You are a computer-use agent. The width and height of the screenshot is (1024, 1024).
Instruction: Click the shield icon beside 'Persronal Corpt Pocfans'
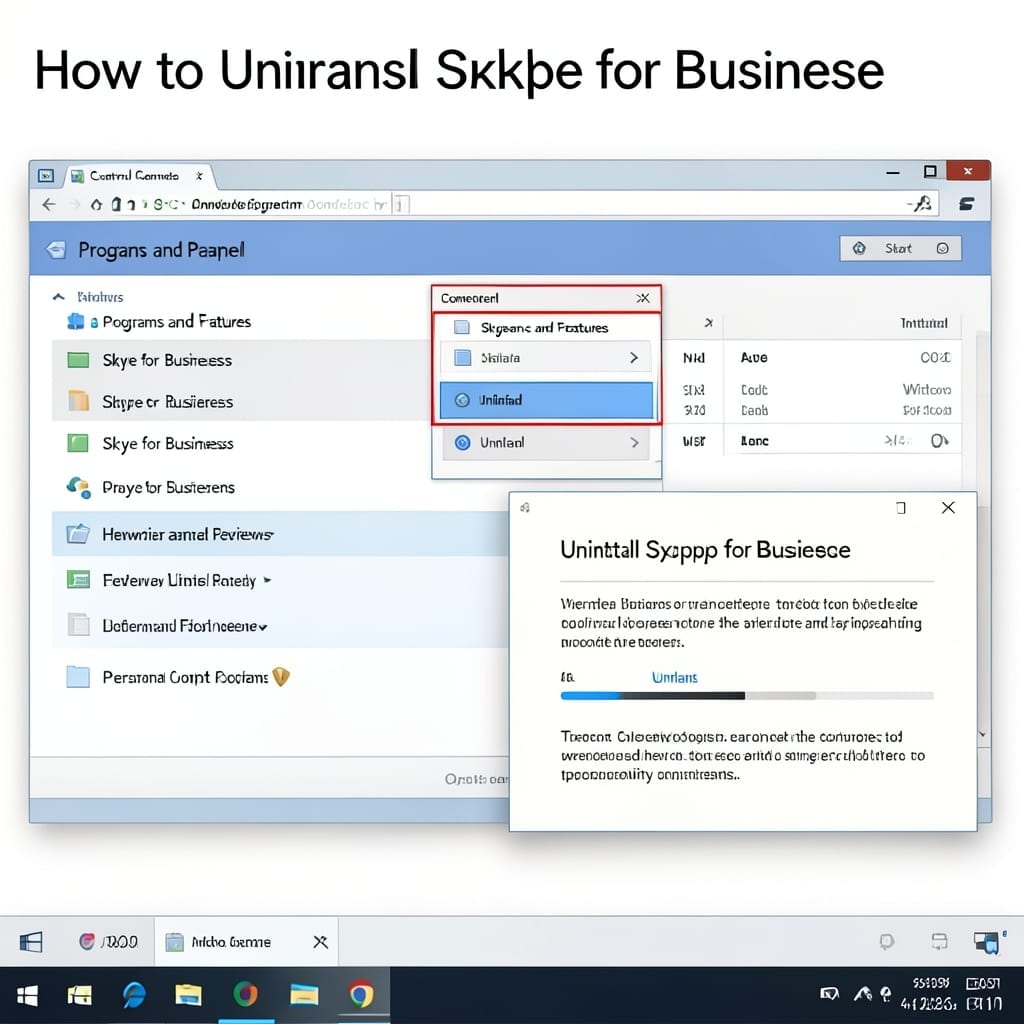click(281, 677)
